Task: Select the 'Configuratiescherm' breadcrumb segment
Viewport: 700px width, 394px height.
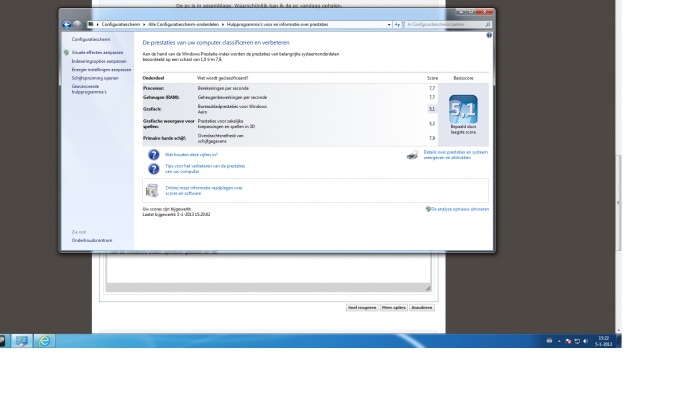Action: 121,25
